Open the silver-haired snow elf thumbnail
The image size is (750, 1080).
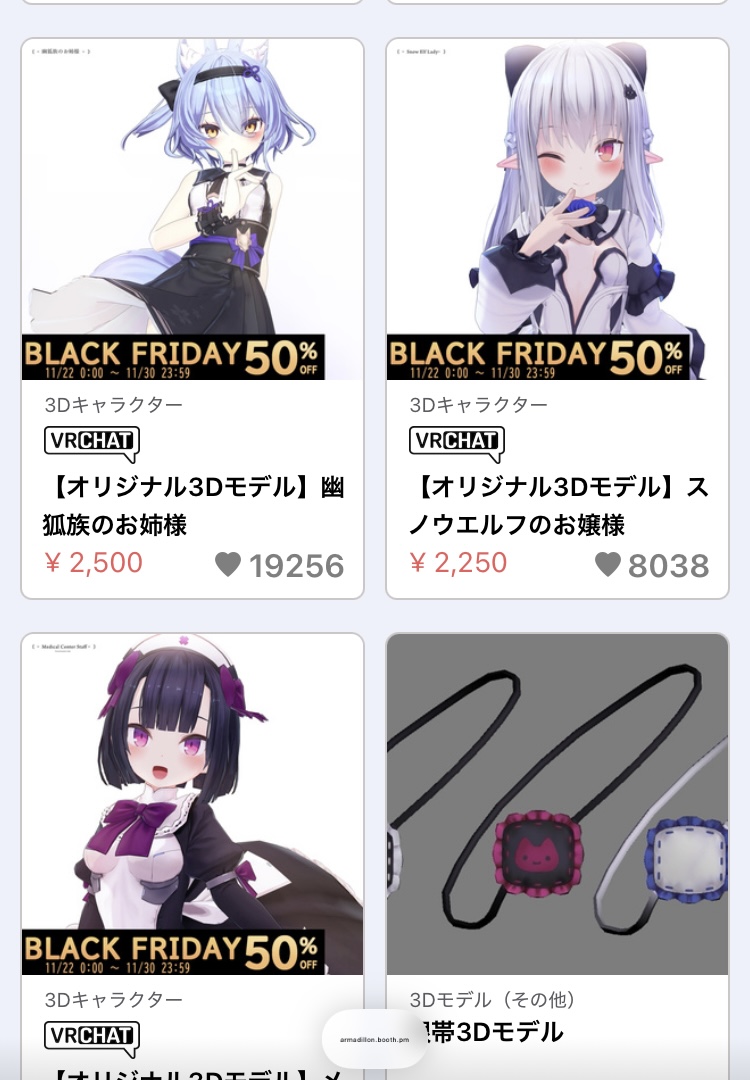pyautogui.click(x=557, y=209)
